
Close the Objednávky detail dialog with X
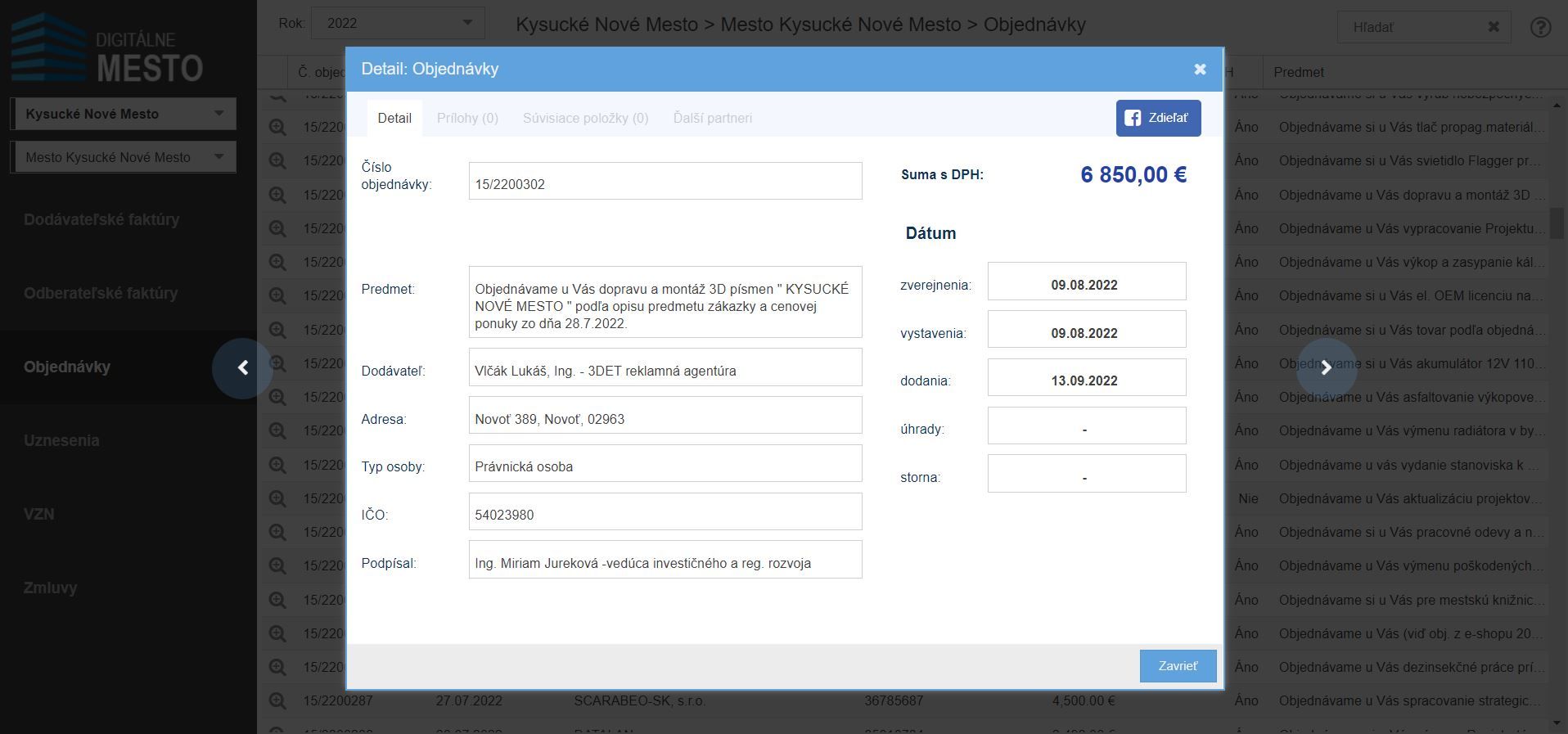(x=1200, y=70)
